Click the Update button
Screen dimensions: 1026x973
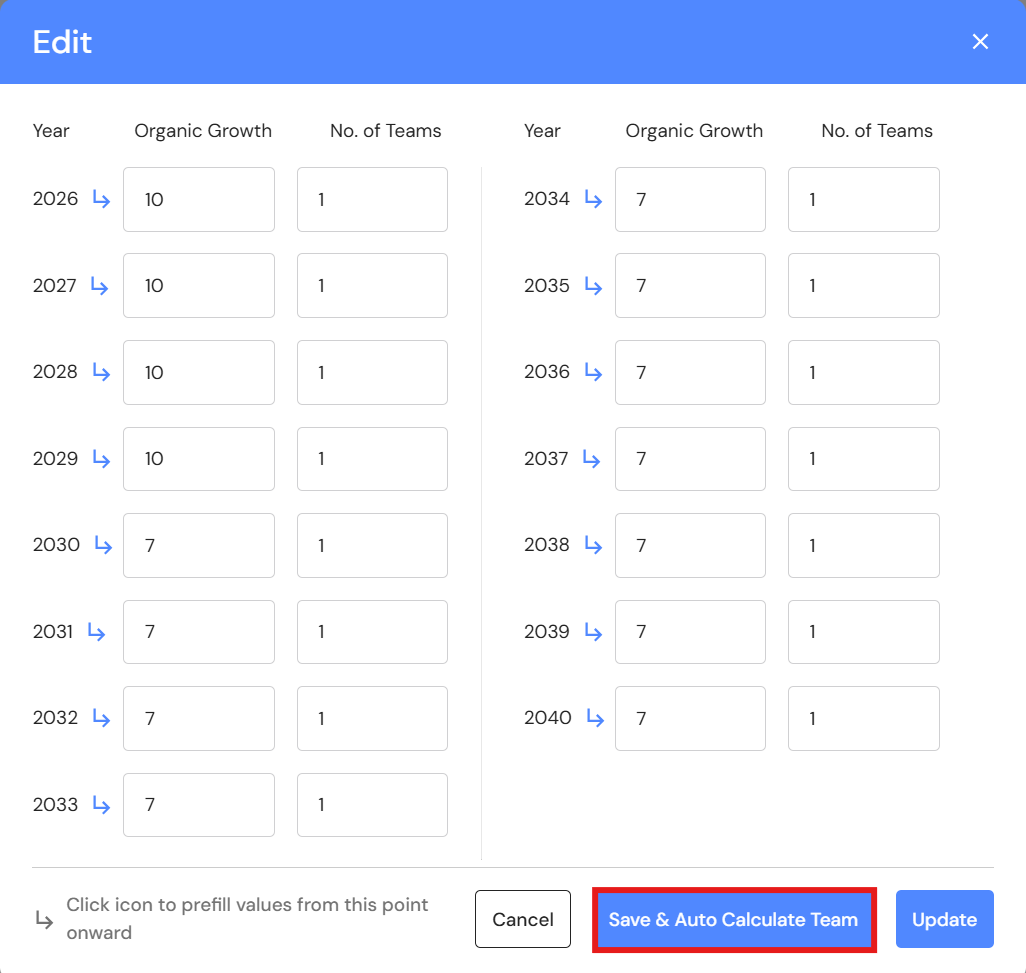tap(944, 920)
